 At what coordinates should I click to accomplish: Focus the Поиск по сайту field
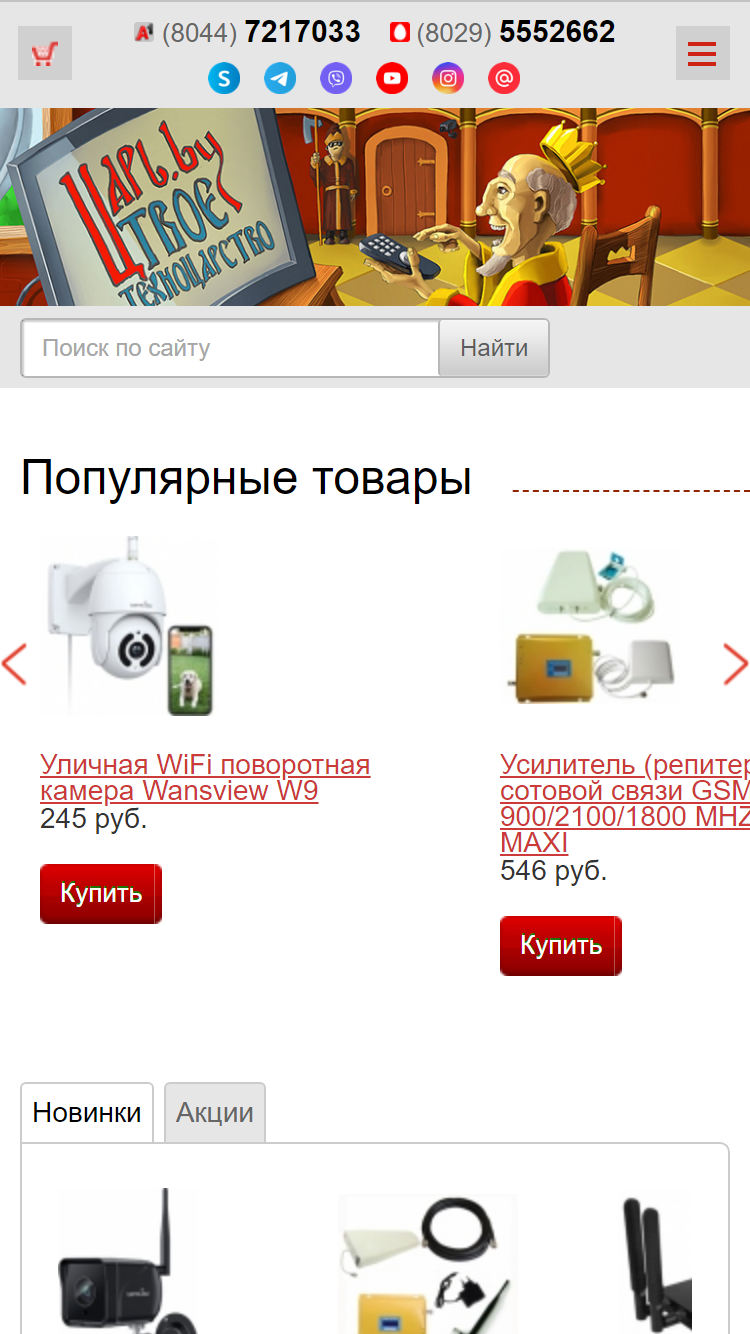click(x=230, y=348)
